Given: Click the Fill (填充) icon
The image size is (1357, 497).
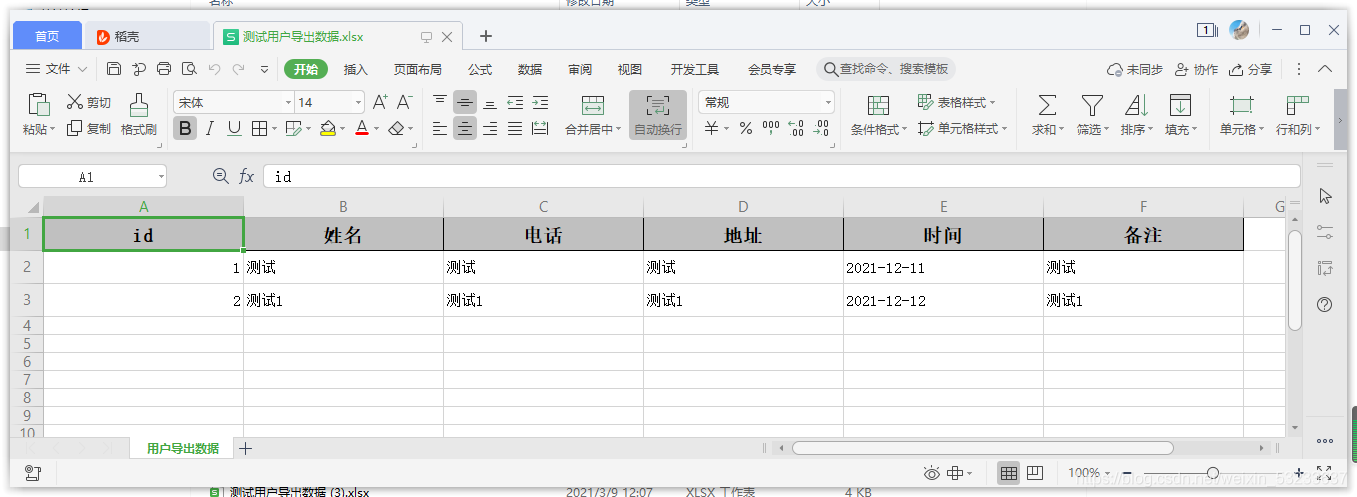Looking at the screenshot, I should [x=1180, y=105].
